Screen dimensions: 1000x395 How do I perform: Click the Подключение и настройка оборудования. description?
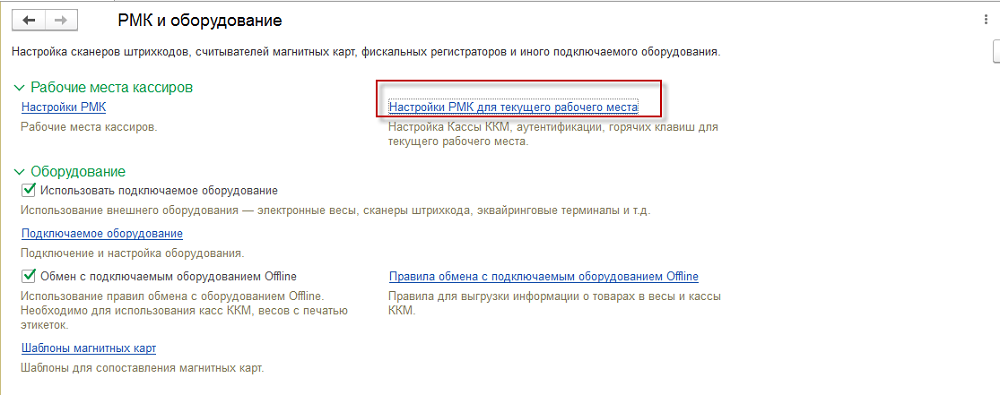pos(133,253)
